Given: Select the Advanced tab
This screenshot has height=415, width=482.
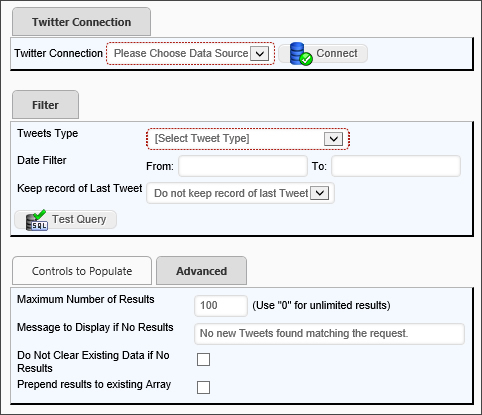Looking at the screenshot, I should [201, 271].
